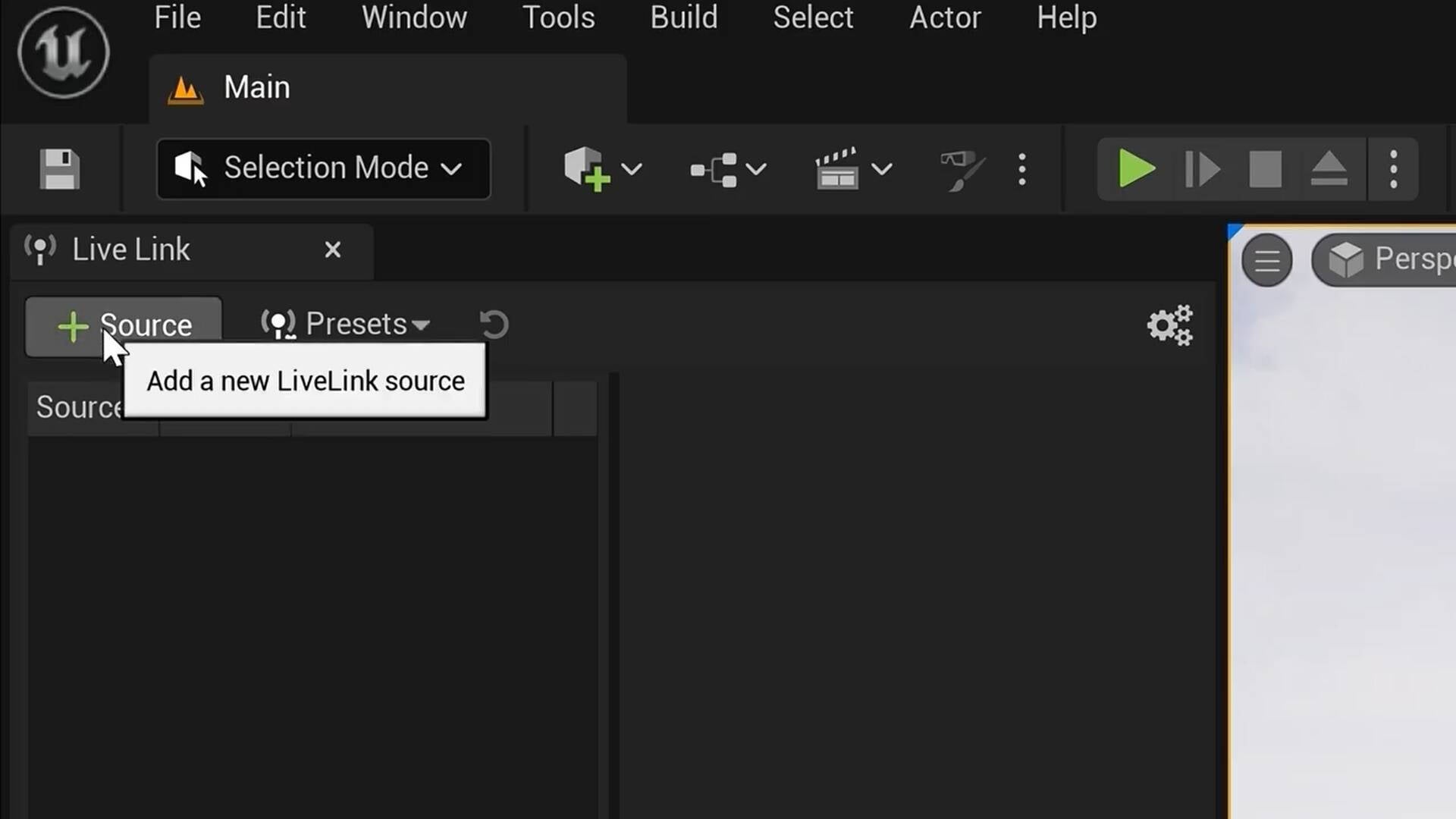The width and height of the screenshot is (1456, 819).
Task: Open the play options three-dot menu
Action: click(1394, 169)
